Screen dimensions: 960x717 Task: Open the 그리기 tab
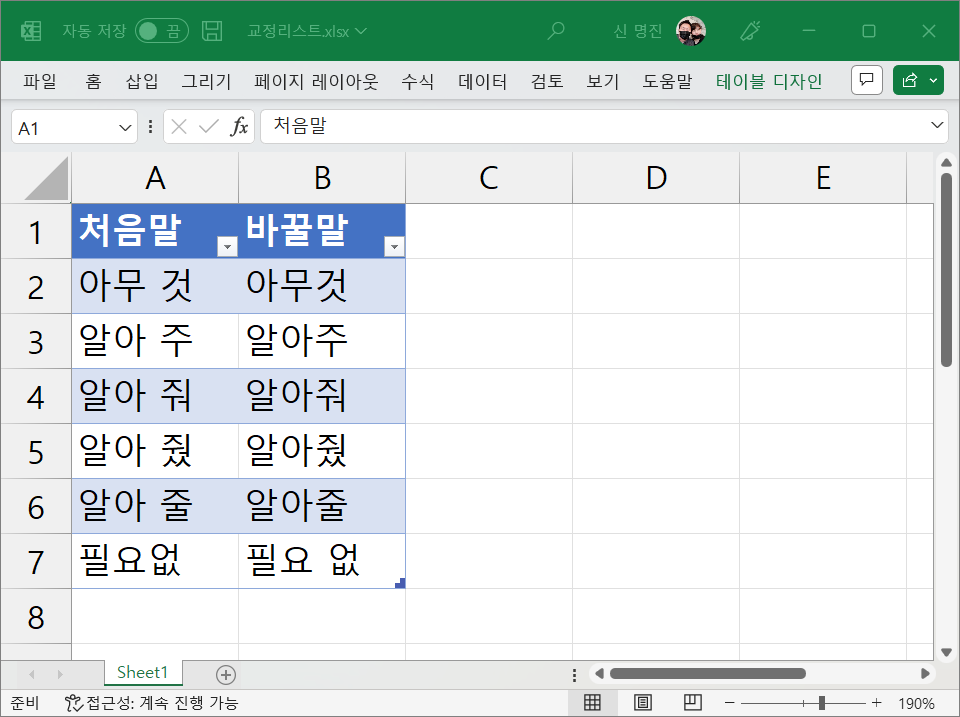pos(206,81)
